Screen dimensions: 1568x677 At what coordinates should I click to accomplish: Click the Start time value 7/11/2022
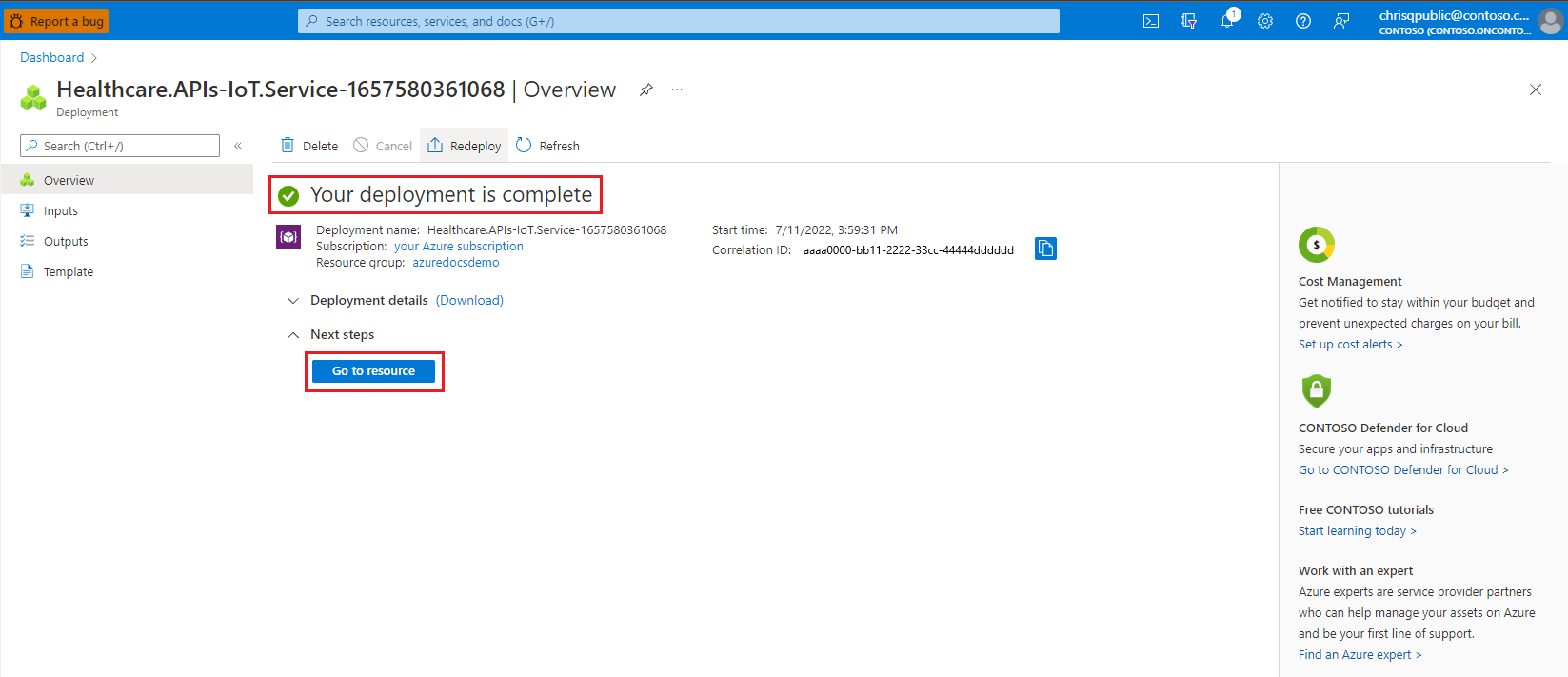point(836,229)
